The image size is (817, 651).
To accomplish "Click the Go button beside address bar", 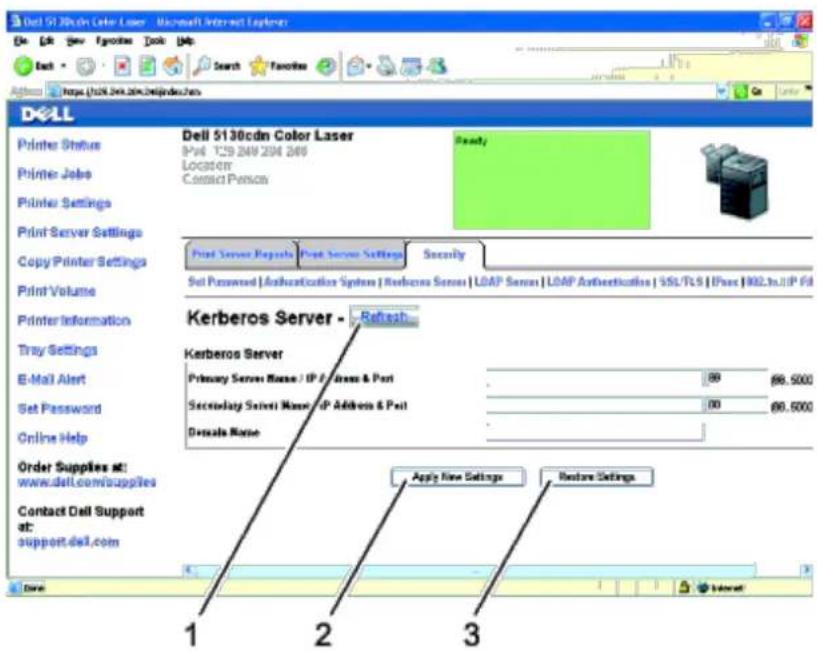I will [749, 92].
